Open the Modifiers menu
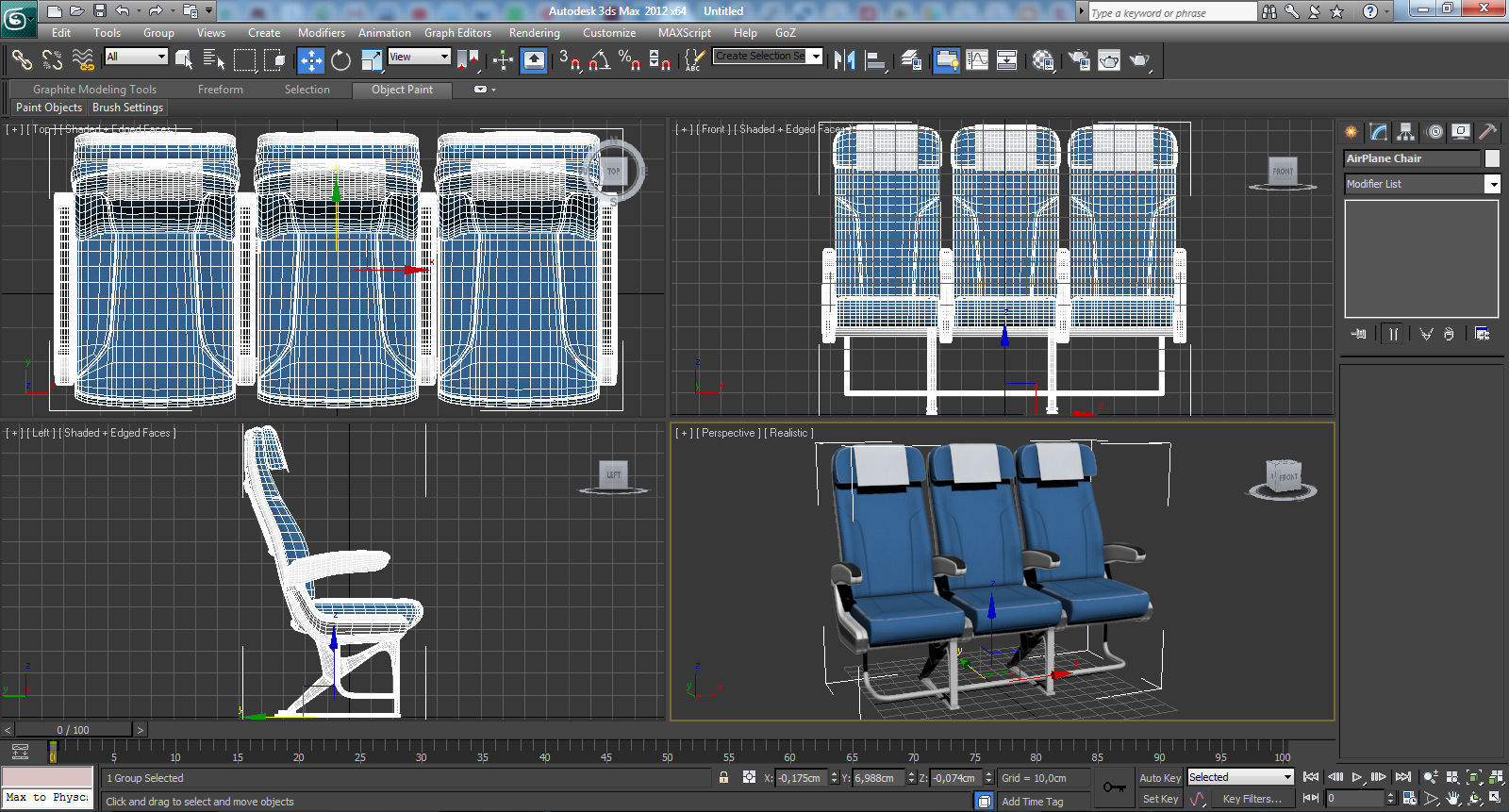This screenshot has width=1509, height=812. tap(322, 33)
